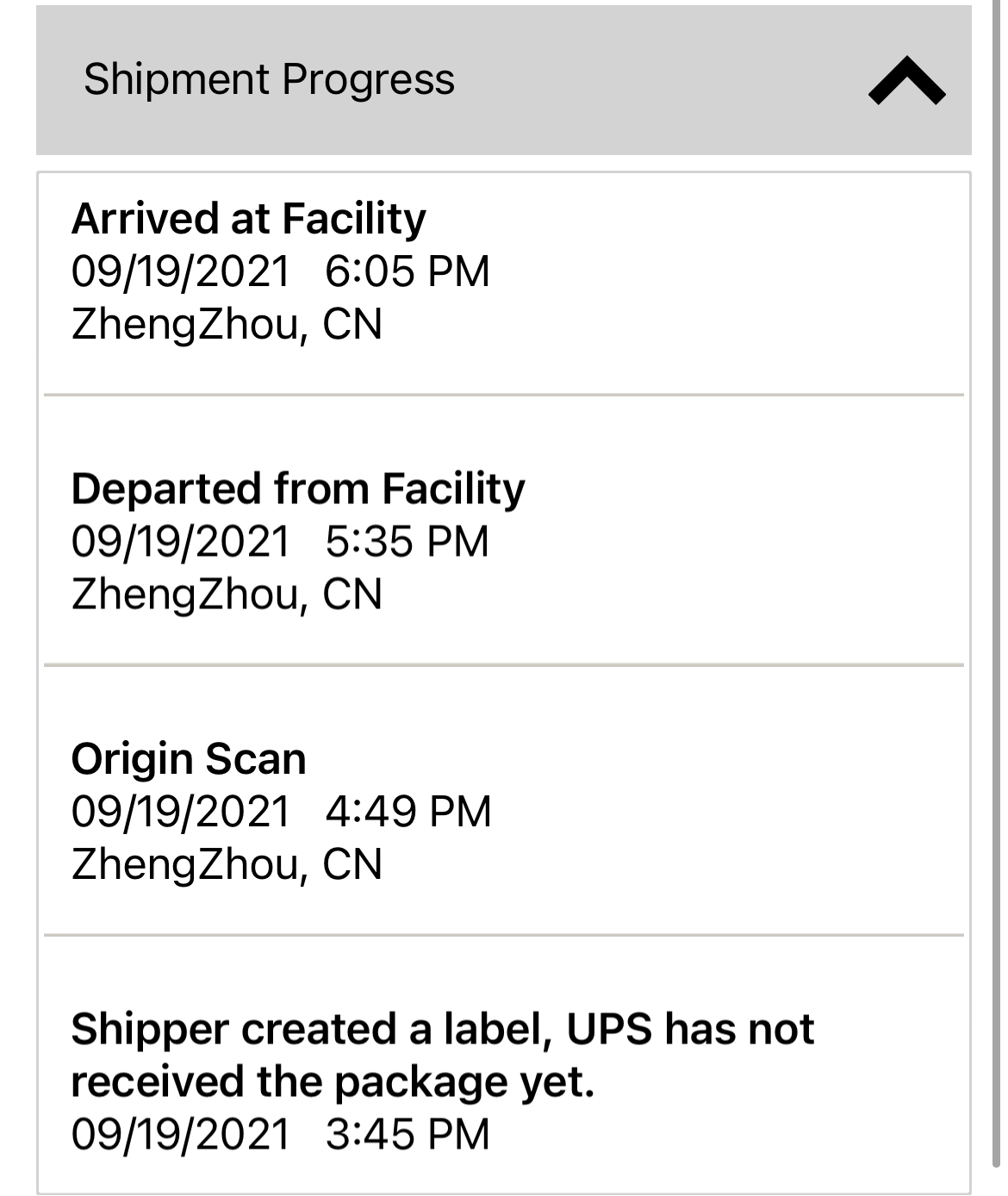The width and height of the screenshot is (1008, 1196).
Task: Click the 3:45 PM label creation time
Action: click(408, 1134)
